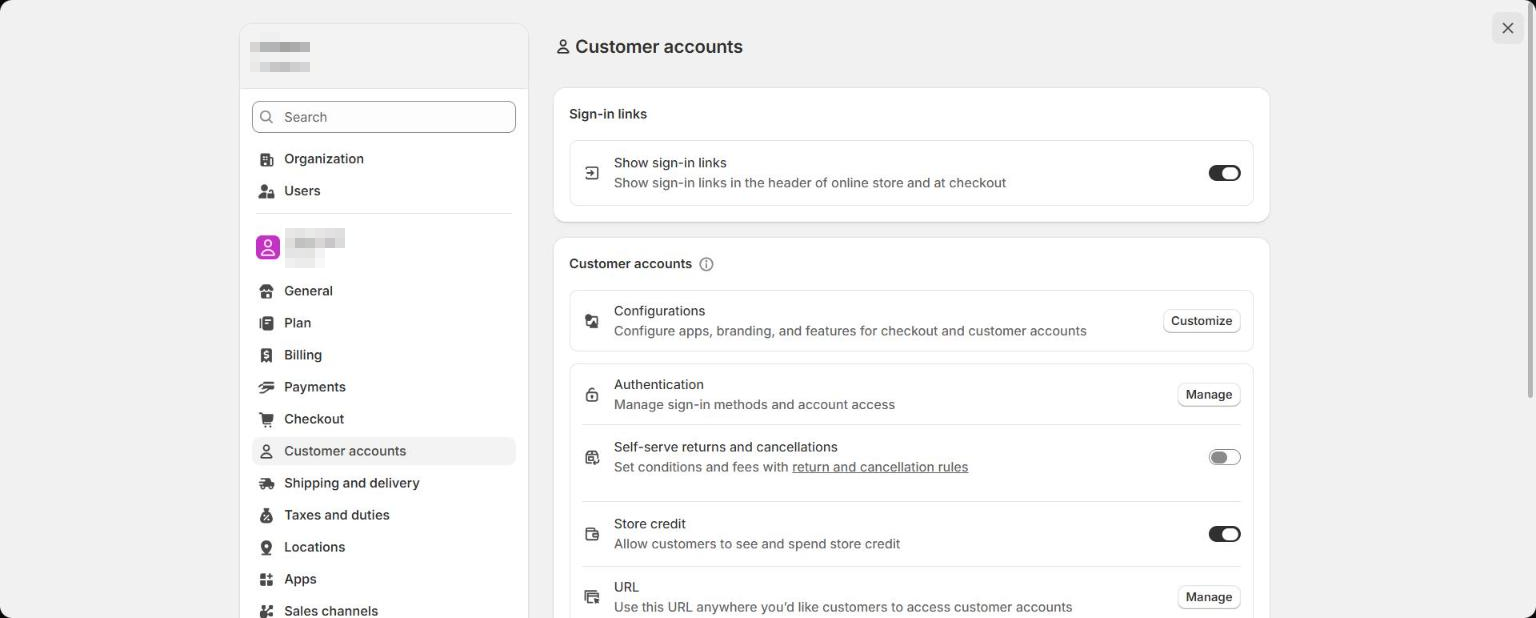
Task: Enable Self-serve returns and cancellations toggle
Action: (1224, 457)
